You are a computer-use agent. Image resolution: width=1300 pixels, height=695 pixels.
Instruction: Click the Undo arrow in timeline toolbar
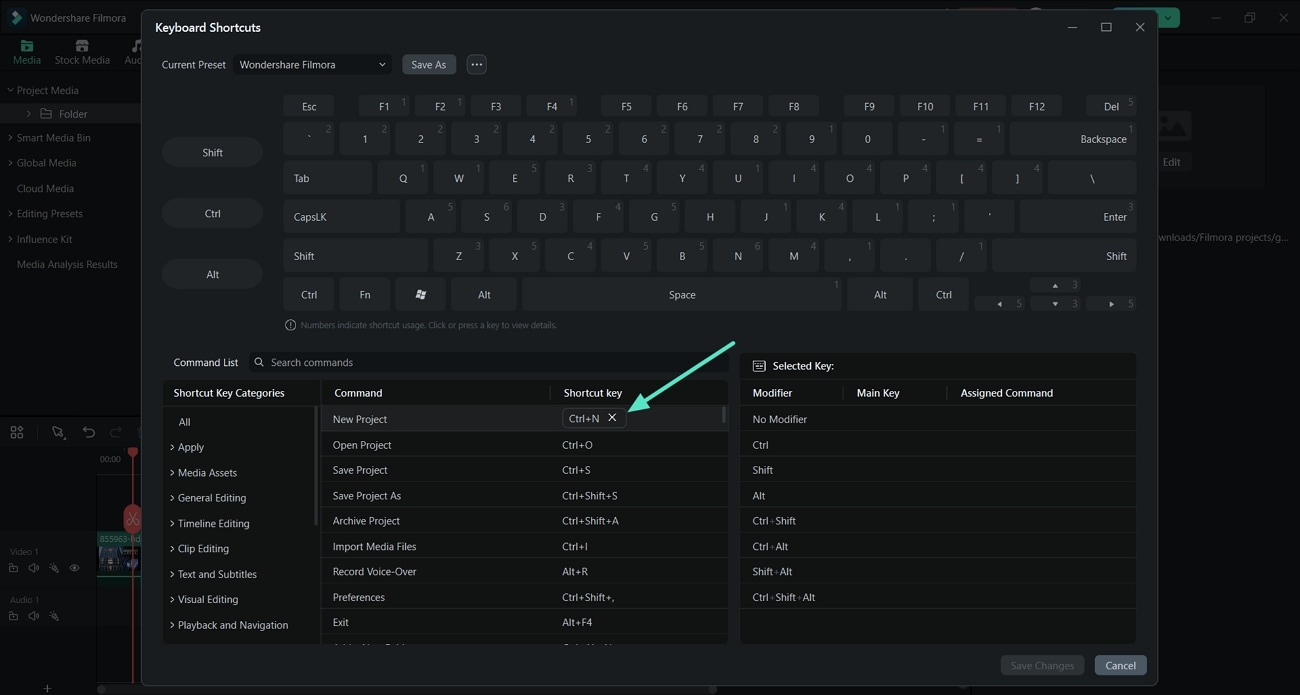[89, 432]
